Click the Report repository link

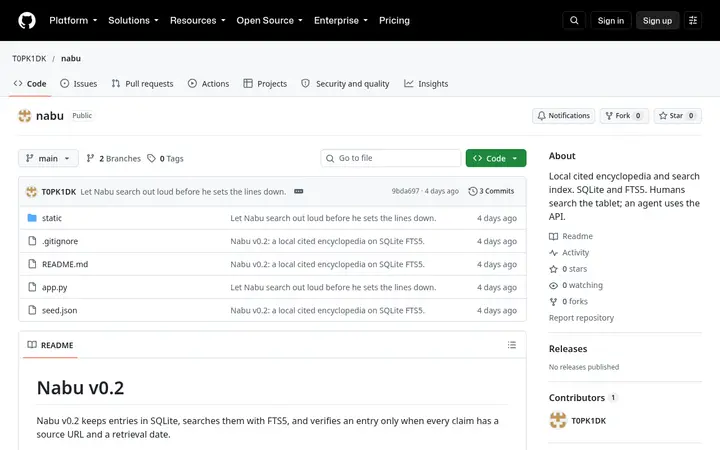[x=581, y=318]
